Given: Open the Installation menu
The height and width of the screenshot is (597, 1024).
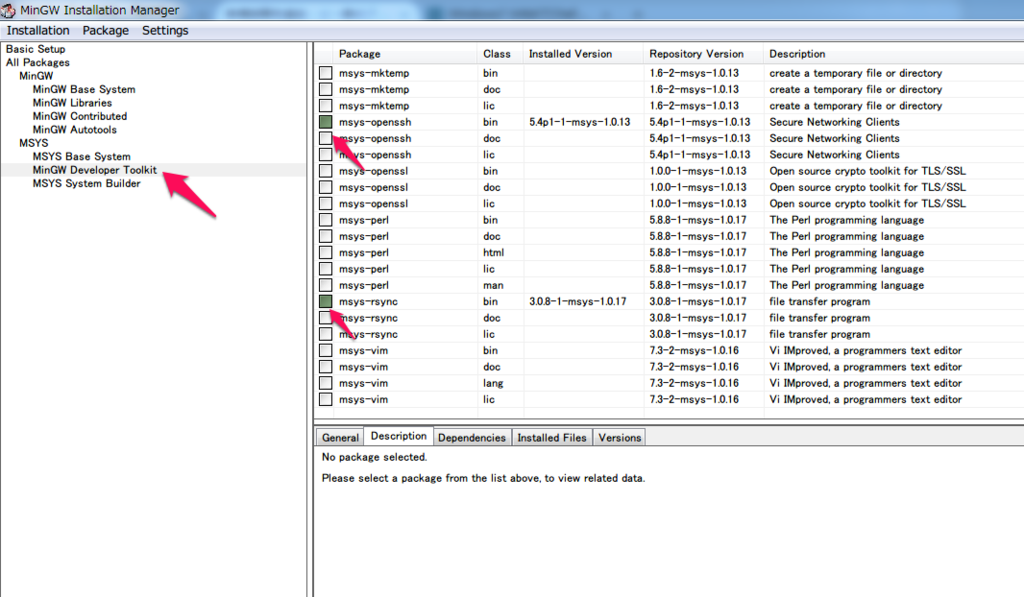Looking at the screenshot, I should point(38,31).
